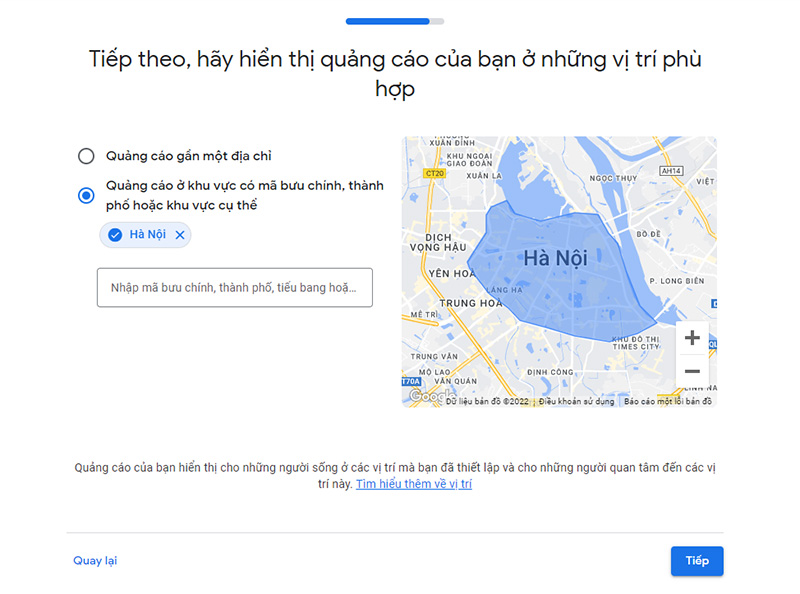Click 'Báo cáo một lỗi bản đồ' link
Screen dimensions: 800x594
pos(668,402)
